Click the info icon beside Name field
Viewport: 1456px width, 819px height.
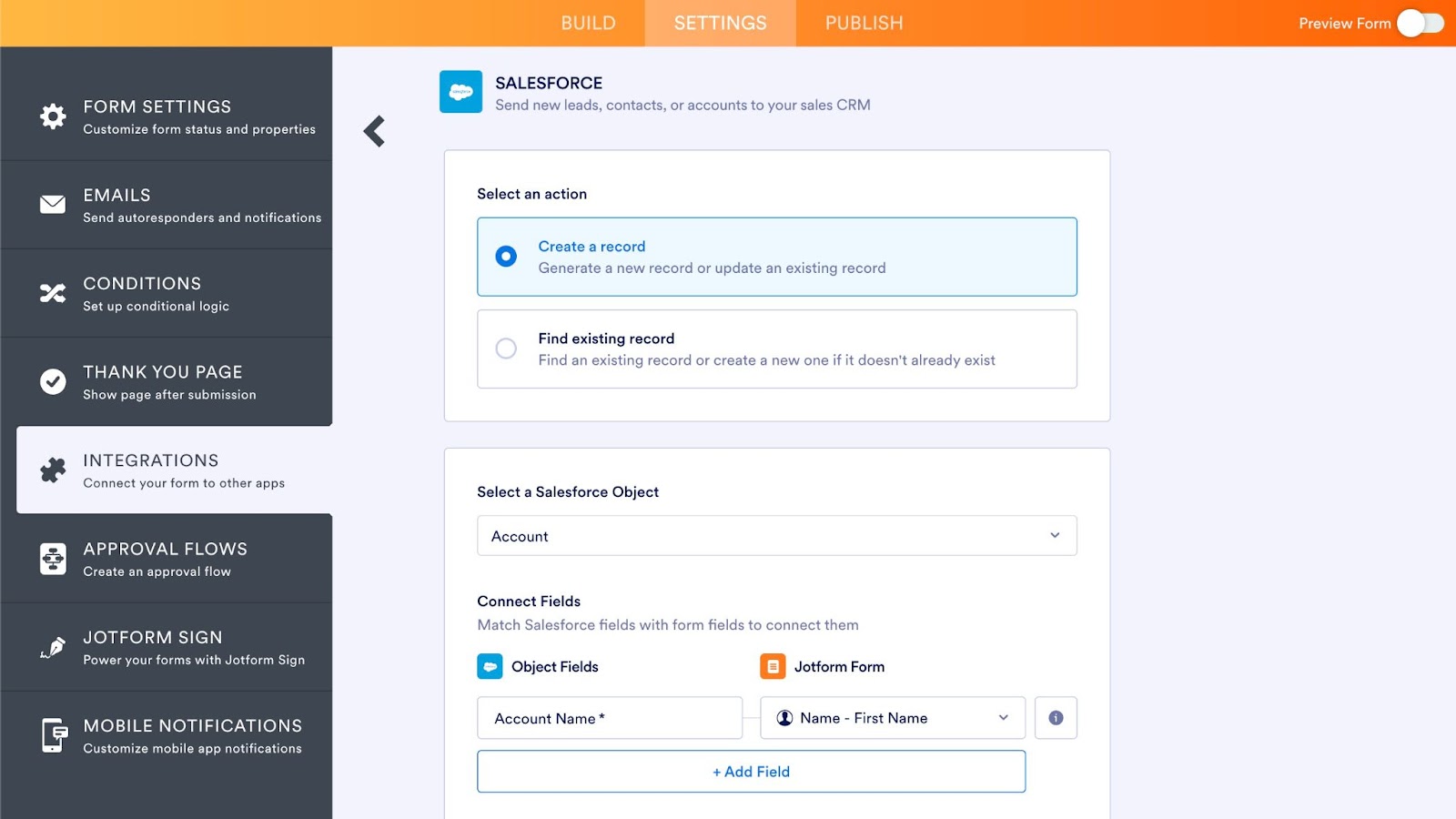[x=1056, y=718]
